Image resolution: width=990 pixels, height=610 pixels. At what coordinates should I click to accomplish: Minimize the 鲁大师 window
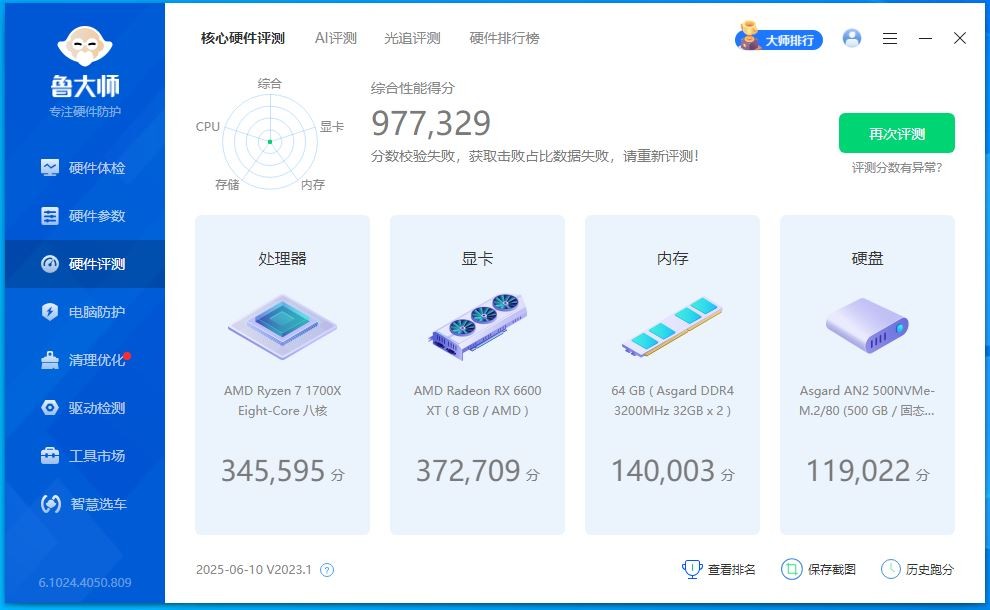pos(926,39)
